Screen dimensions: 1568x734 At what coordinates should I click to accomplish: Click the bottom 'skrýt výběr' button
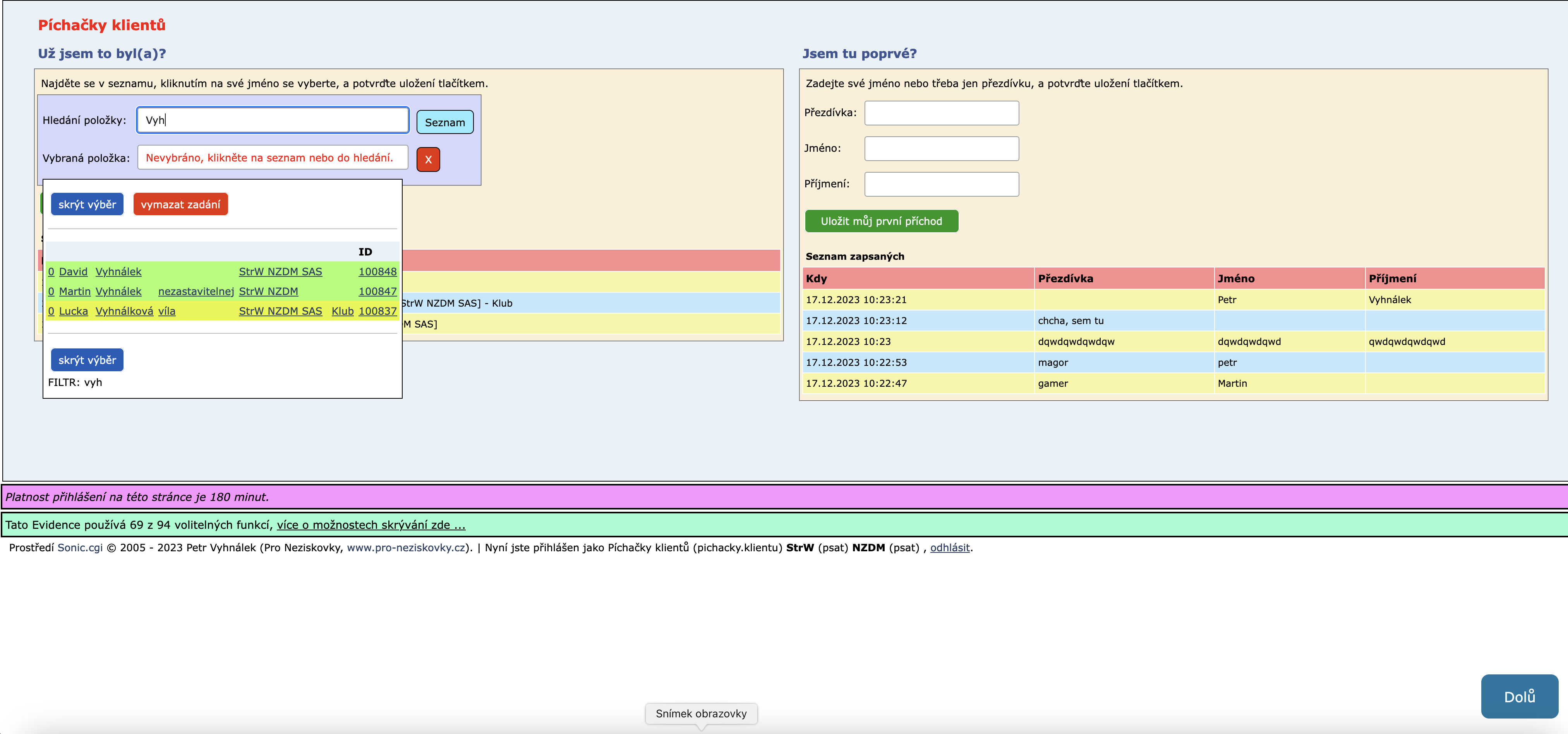87,360
